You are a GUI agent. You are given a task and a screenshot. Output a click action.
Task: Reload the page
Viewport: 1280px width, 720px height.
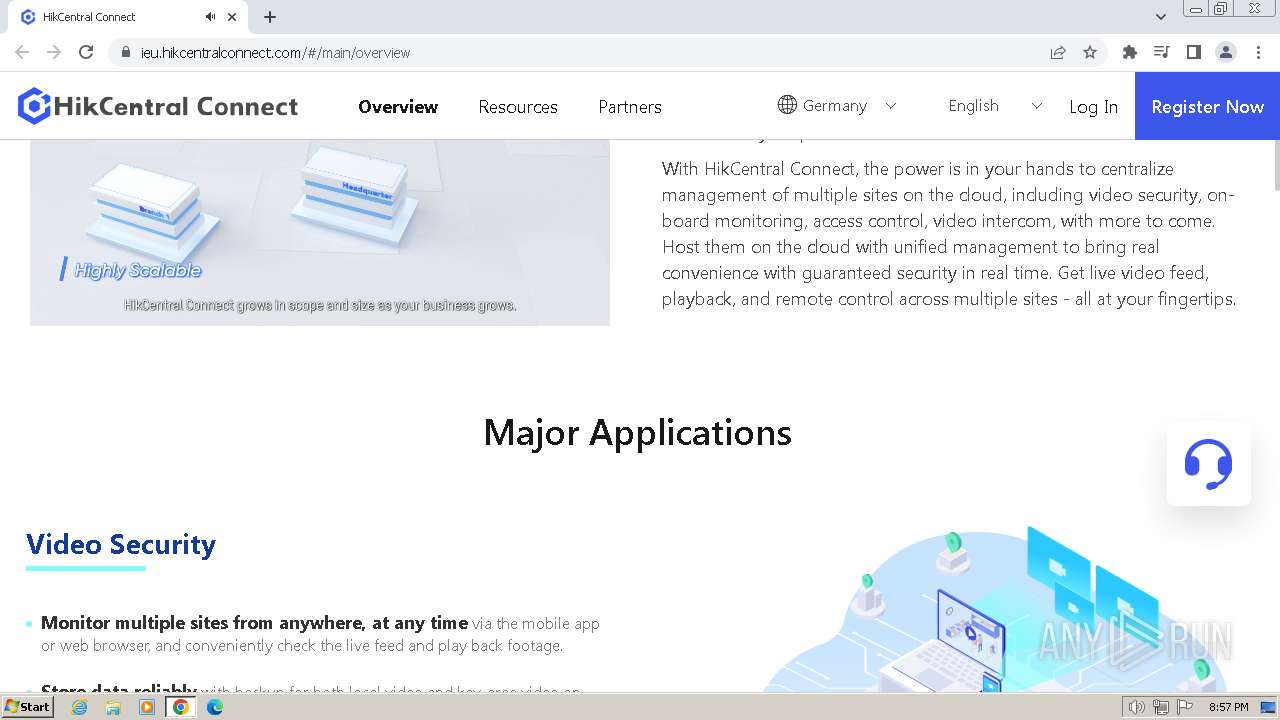[86, 52]
